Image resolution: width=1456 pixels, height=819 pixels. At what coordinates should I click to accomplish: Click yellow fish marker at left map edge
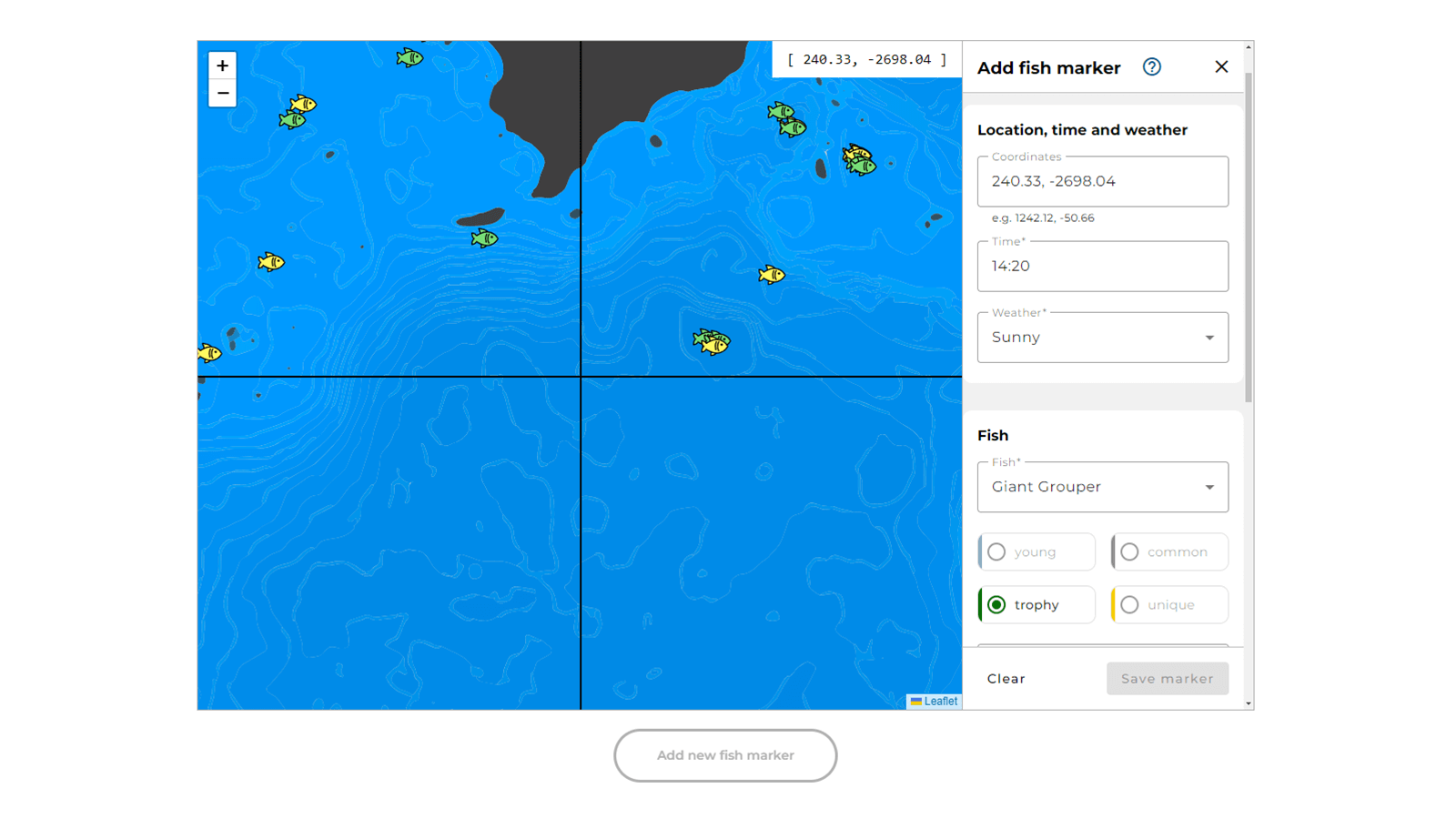tap(209, 353)
